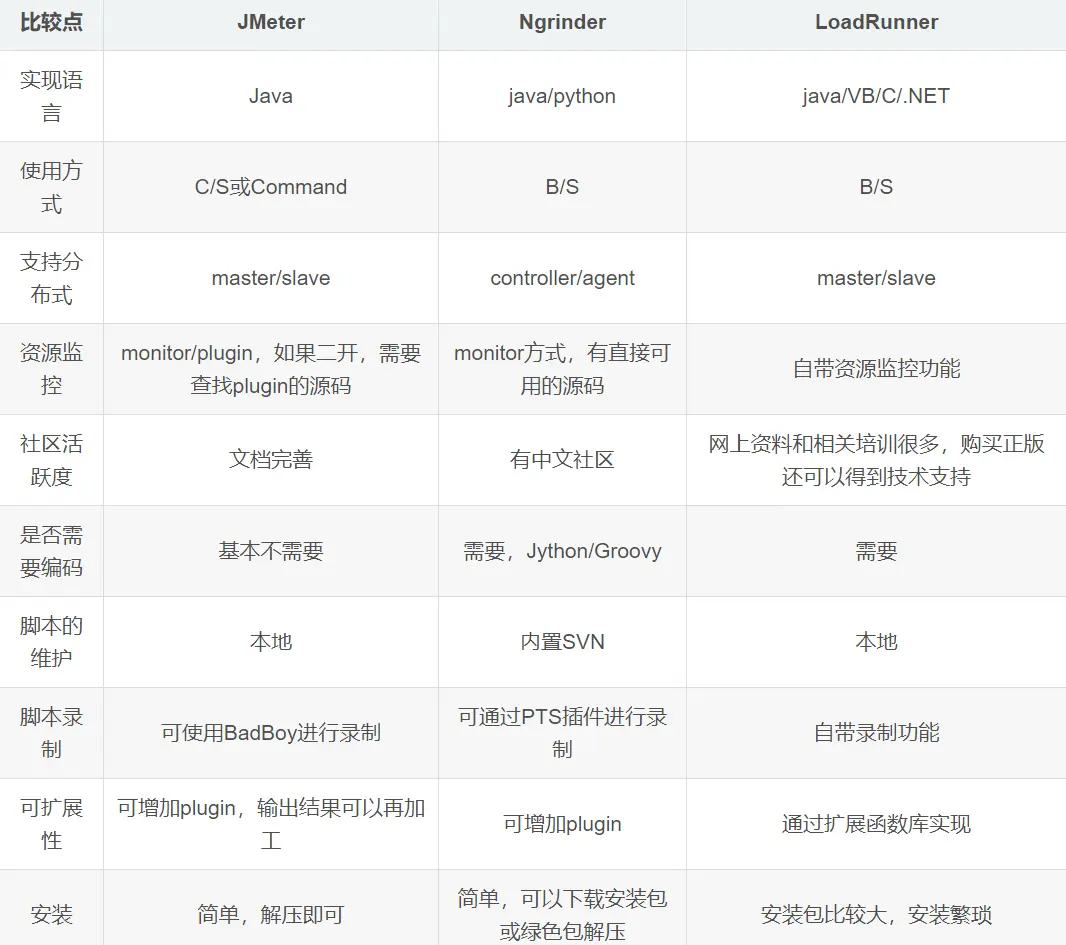Click the 需要，Jython/Groovy cell
The height and width of the screenshot is (945, 1066).
[x=562, y=551]
